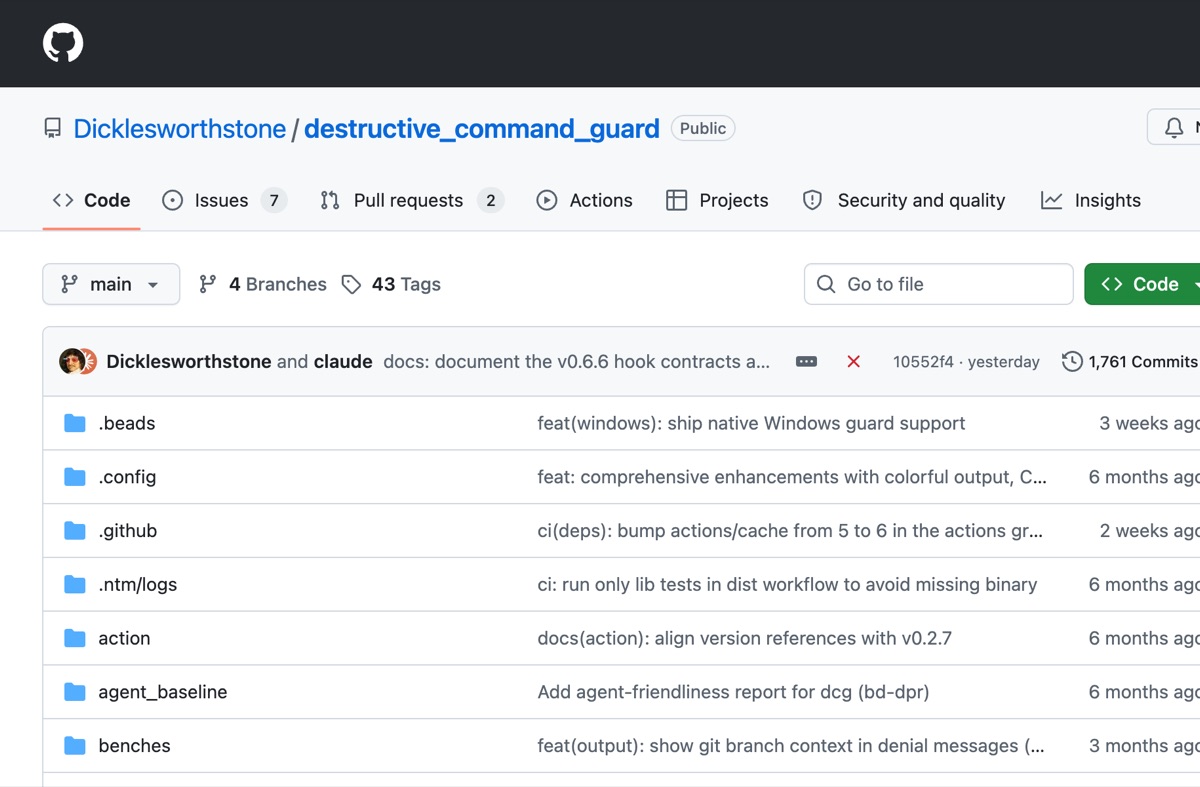The width and height of the screenshot is (1200, 787).
Task: Open the benches folder
Action: (134, 746)
